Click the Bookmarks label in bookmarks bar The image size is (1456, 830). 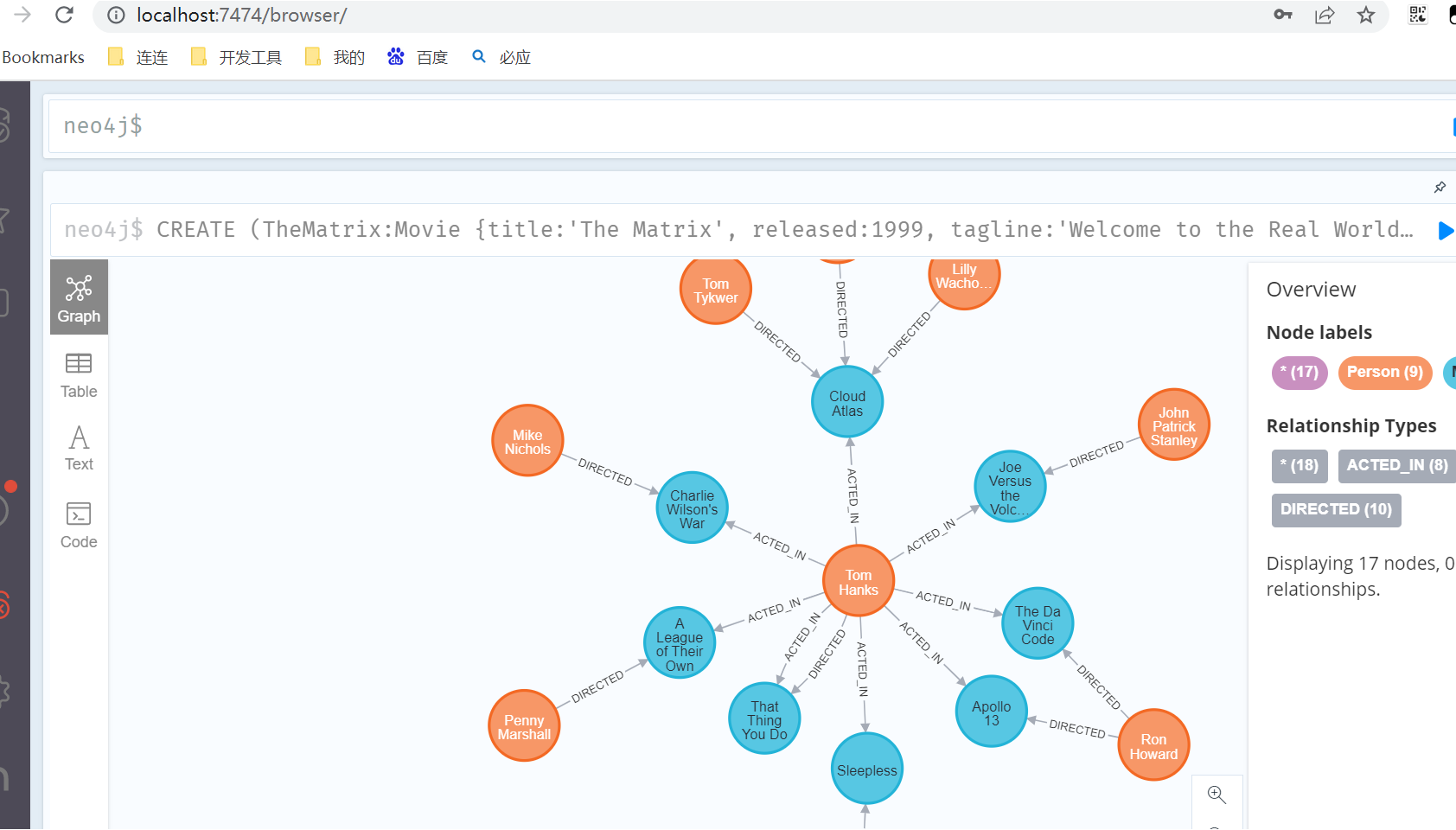[43, 57]
